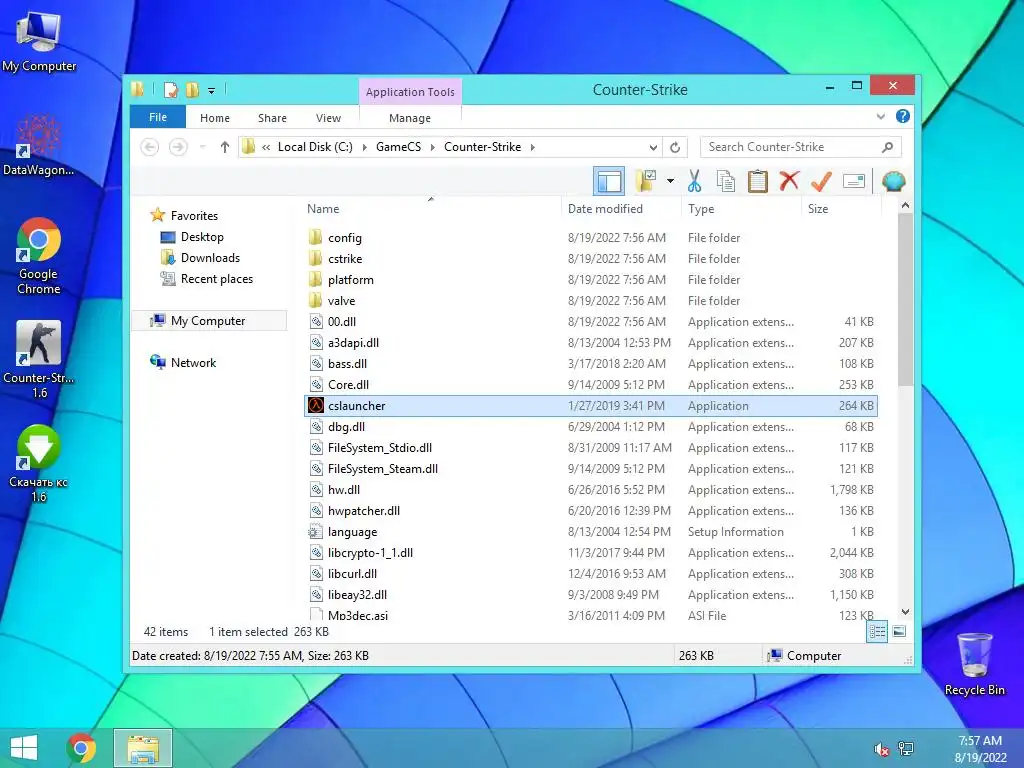The height and width of the screenshot is (768, 1024).
Task: Click the Properties quick access icon
Action: 170,89
